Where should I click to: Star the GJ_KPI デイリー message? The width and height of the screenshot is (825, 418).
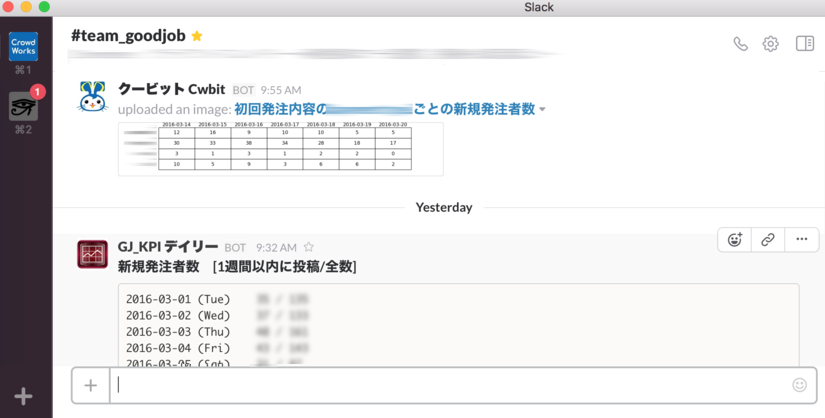click(x=309, y=247)
